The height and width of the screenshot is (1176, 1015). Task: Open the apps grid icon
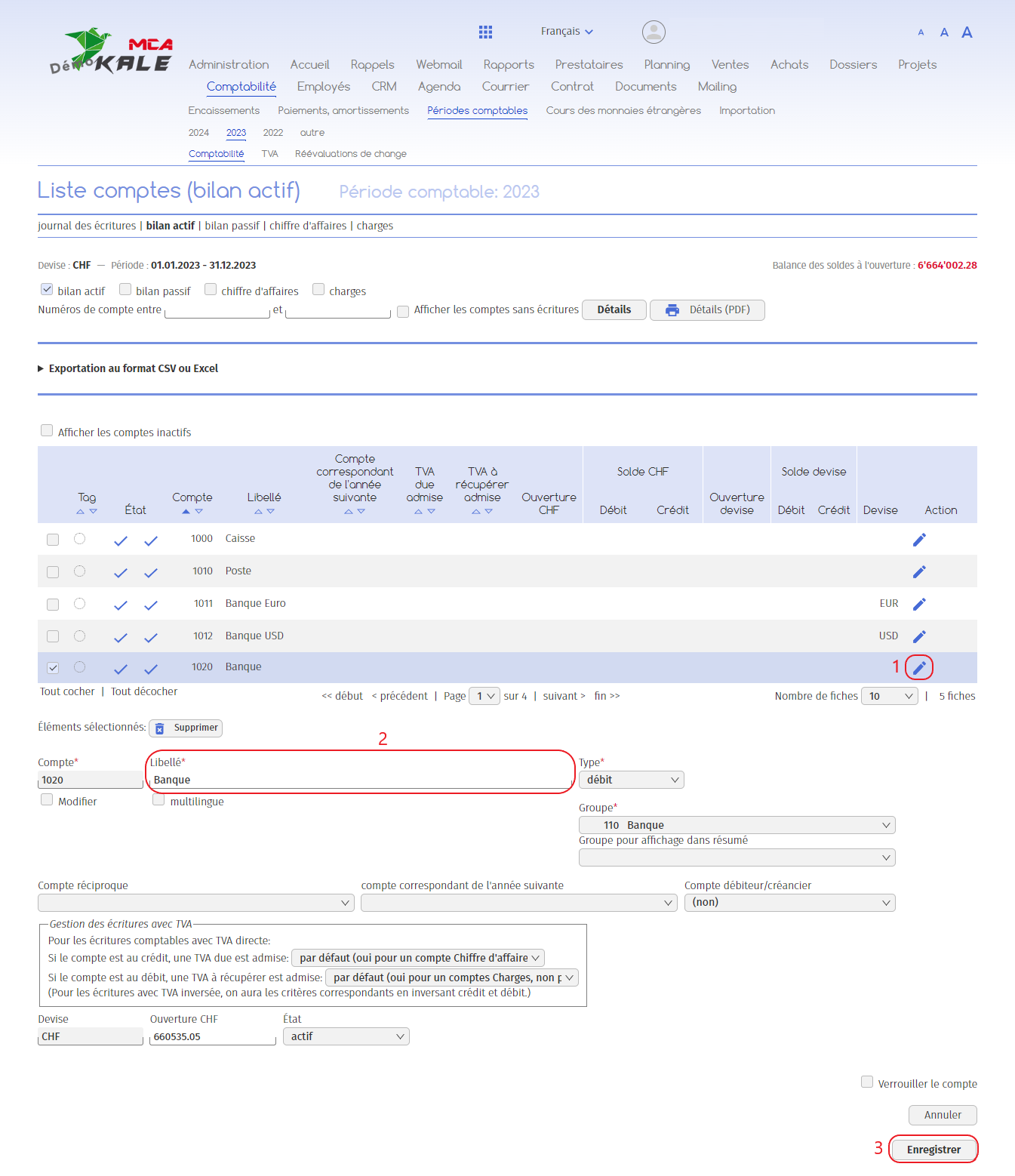click(485, 32)
